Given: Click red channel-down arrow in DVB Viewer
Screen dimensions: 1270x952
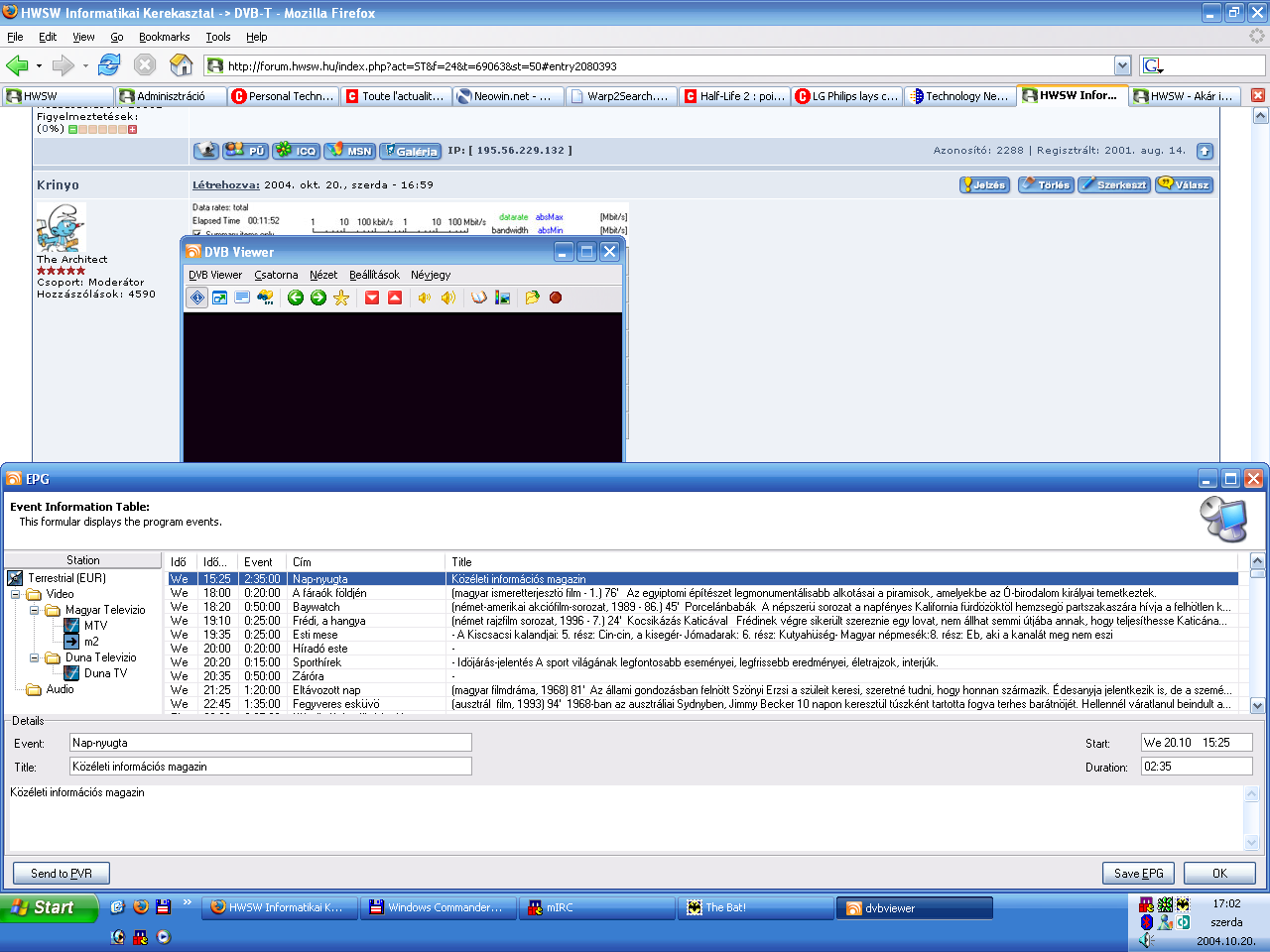Looking at the screenshot, I should point(372,297).
